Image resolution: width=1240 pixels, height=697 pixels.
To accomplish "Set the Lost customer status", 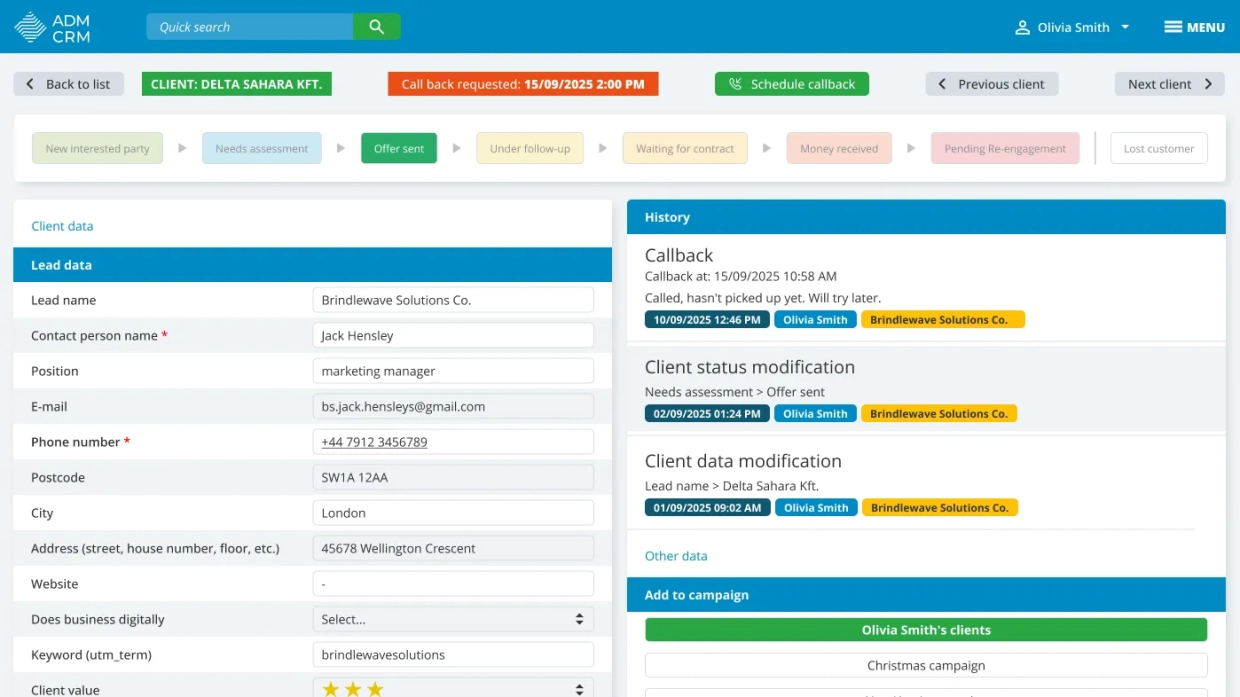I will pyautogui.click(x=1159, y=148).
